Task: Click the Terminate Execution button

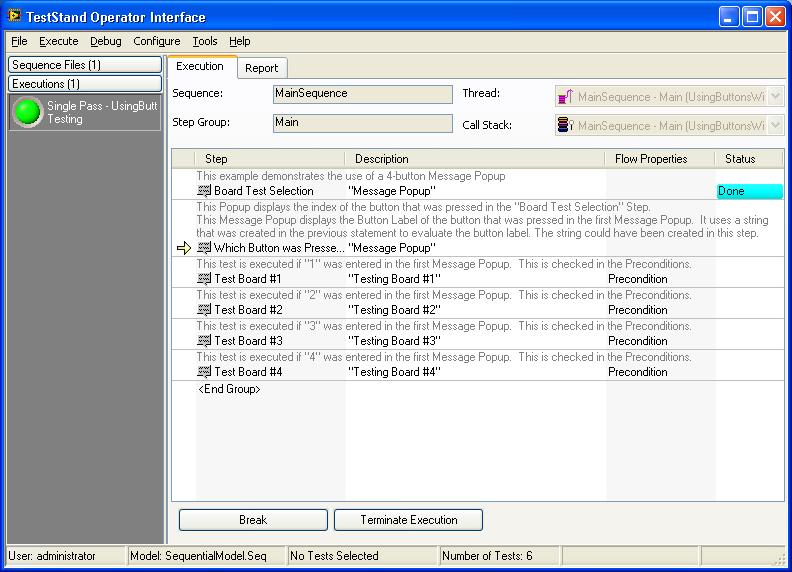Action: (408, 520)
